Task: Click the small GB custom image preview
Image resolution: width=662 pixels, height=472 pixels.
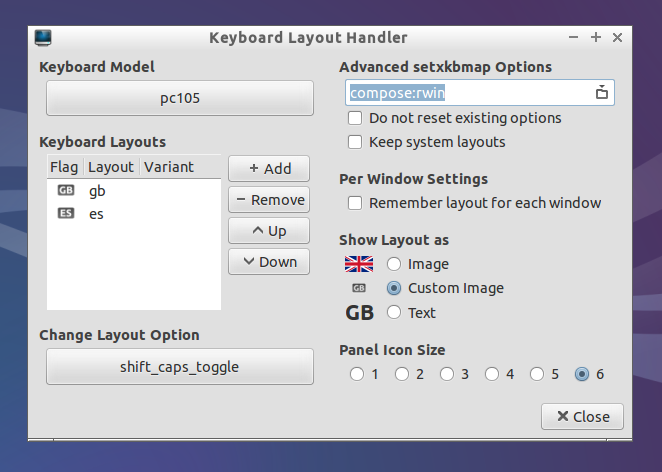Action: 359,288
